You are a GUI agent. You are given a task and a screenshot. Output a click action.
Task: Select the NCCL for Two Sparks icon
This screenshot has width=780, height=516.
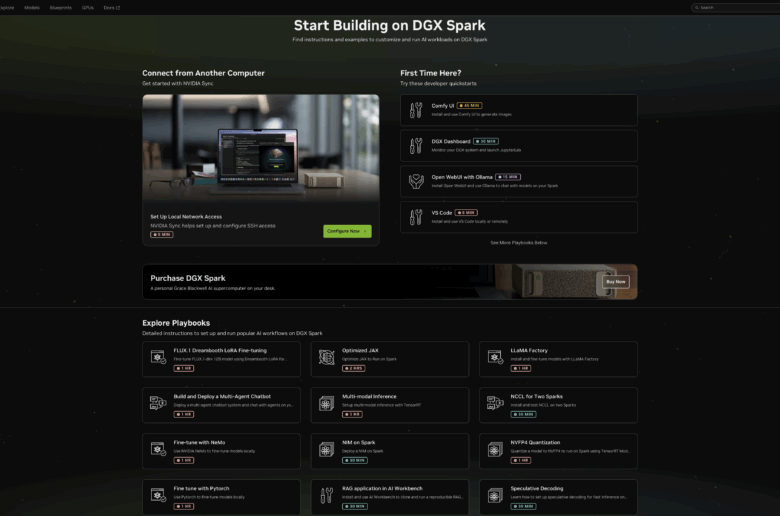pos(495,403)
